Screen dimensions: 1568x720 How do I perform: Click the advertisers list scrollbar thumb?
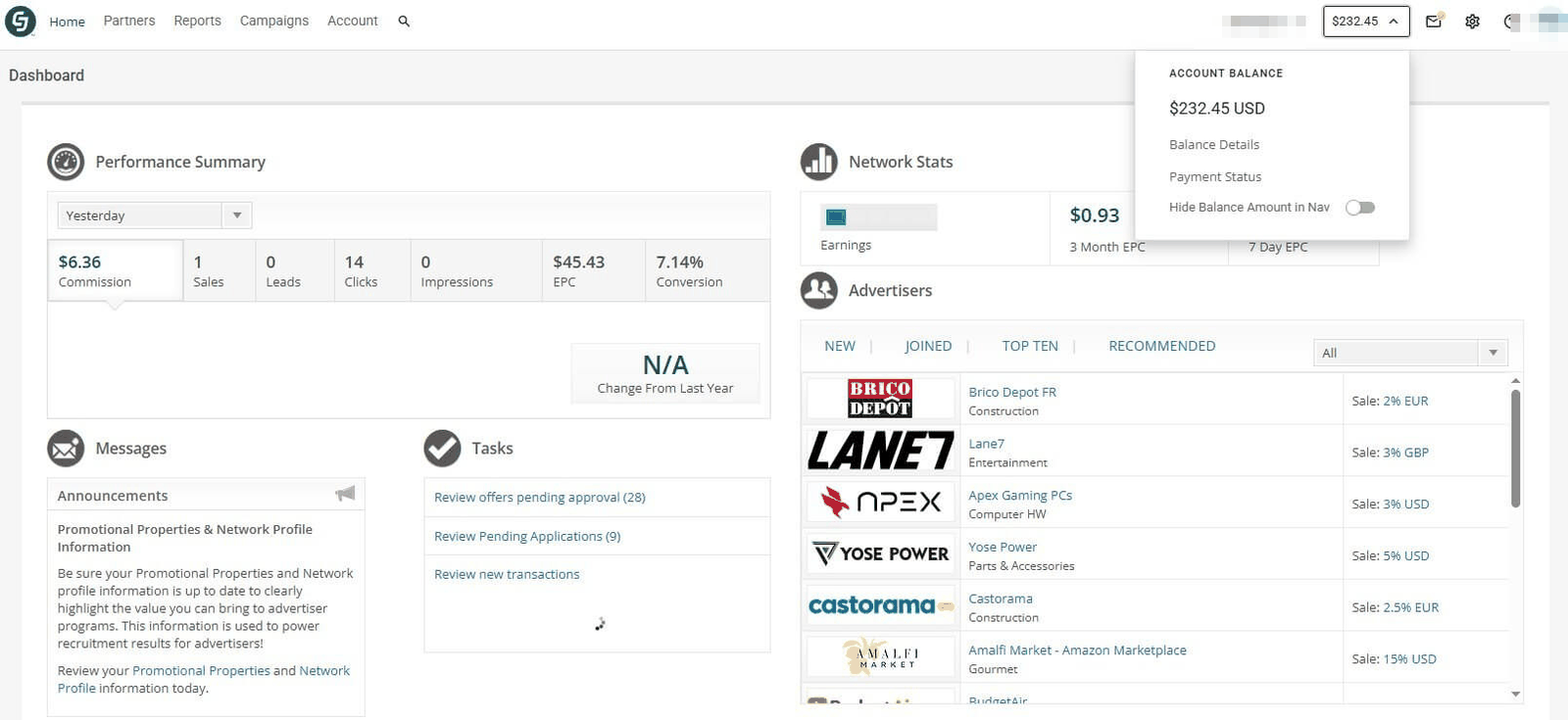[1515, 449]
